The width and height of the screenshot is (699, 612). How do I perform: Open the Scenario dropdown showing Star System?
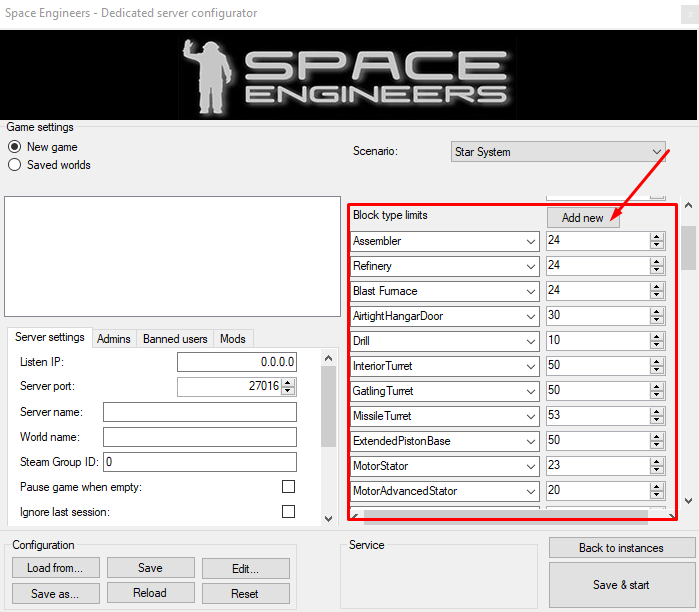(x=559, y=152)
